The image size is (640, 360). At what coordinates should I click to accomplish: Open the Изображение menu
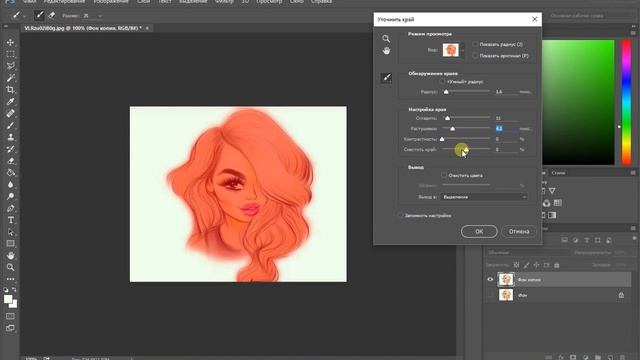(111, 2)
